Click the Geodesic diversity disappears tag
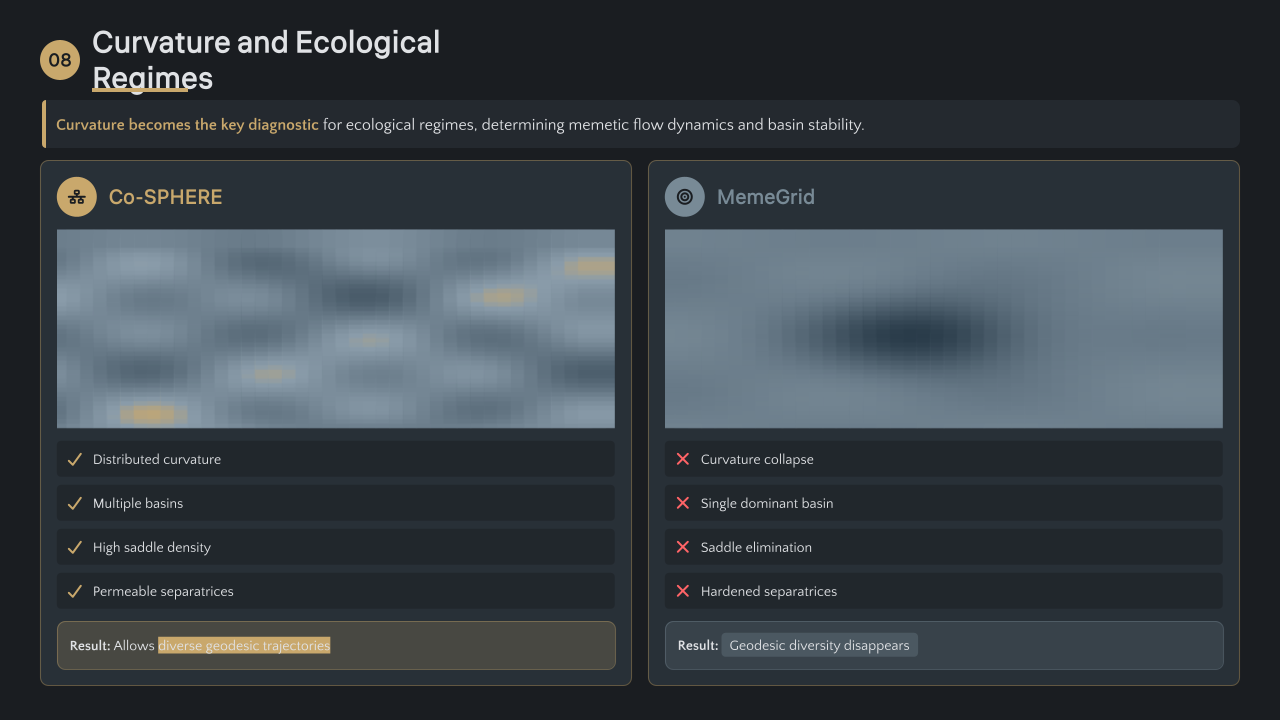The height and width of the screenshot is (720, 1280). (819, 645)
